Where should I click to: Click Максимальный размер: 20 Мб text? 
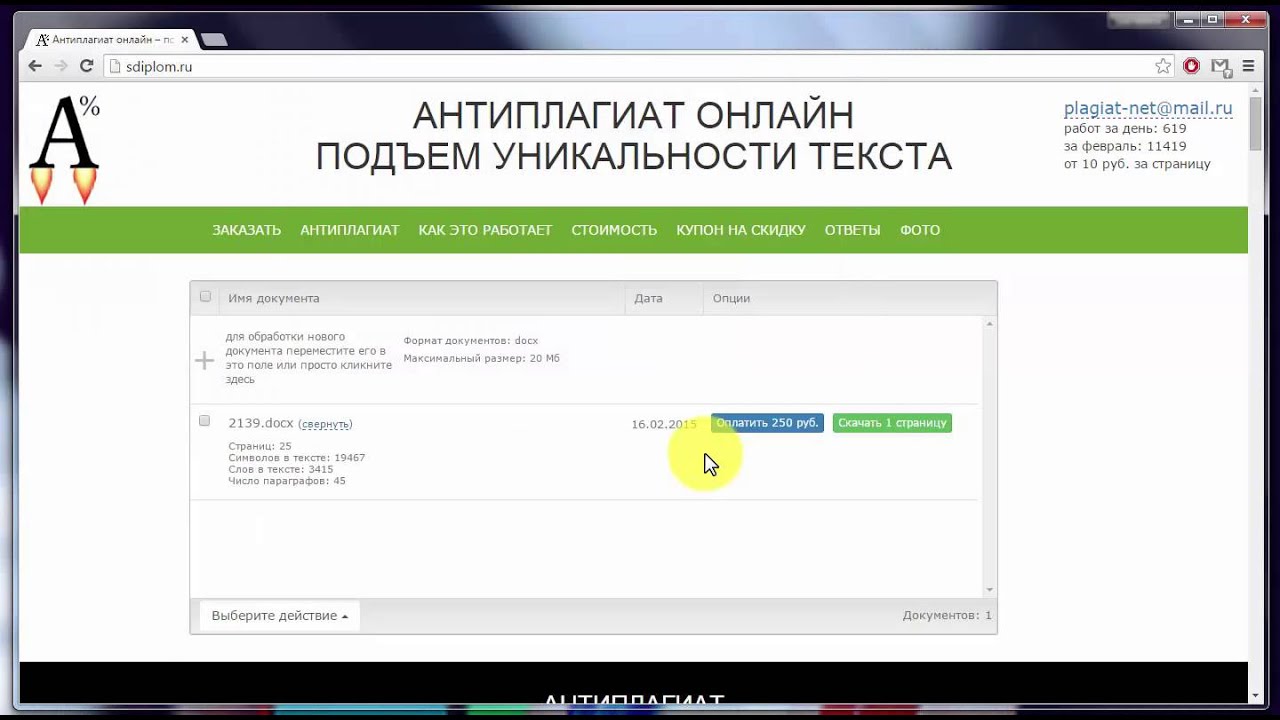482,358
